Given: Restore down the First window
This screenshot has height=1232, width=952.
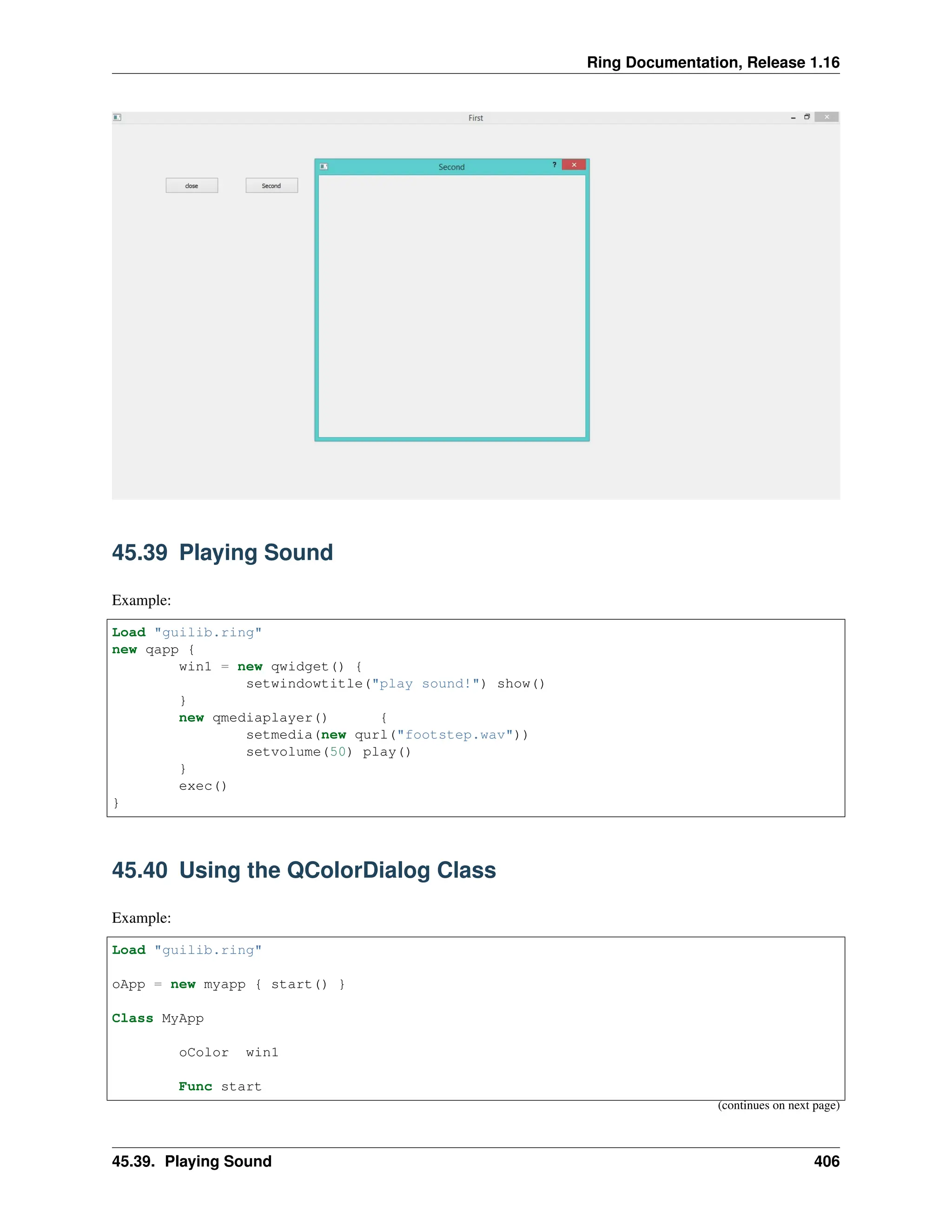Looking at the screenshot, I should 807,117.
